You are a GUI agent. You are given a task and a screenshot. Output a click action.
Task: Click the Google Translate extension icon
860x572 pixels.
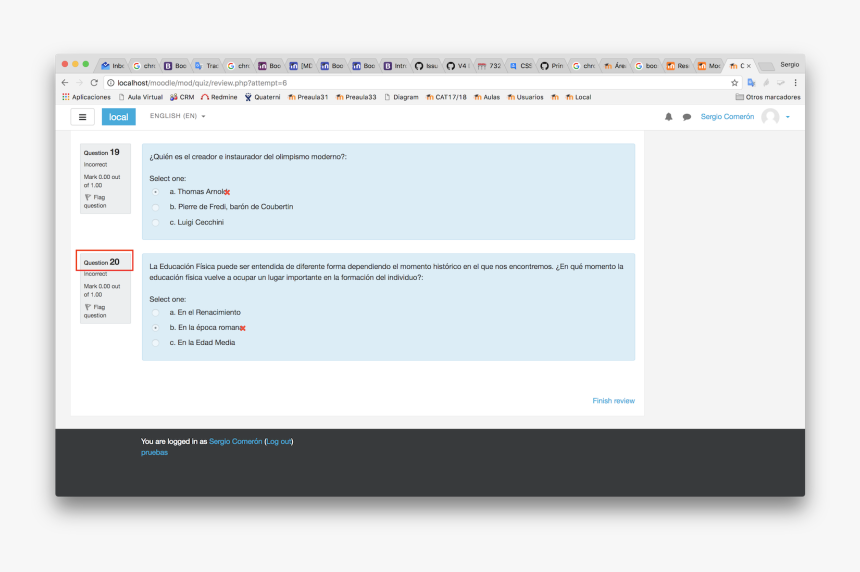coord(751,83)
